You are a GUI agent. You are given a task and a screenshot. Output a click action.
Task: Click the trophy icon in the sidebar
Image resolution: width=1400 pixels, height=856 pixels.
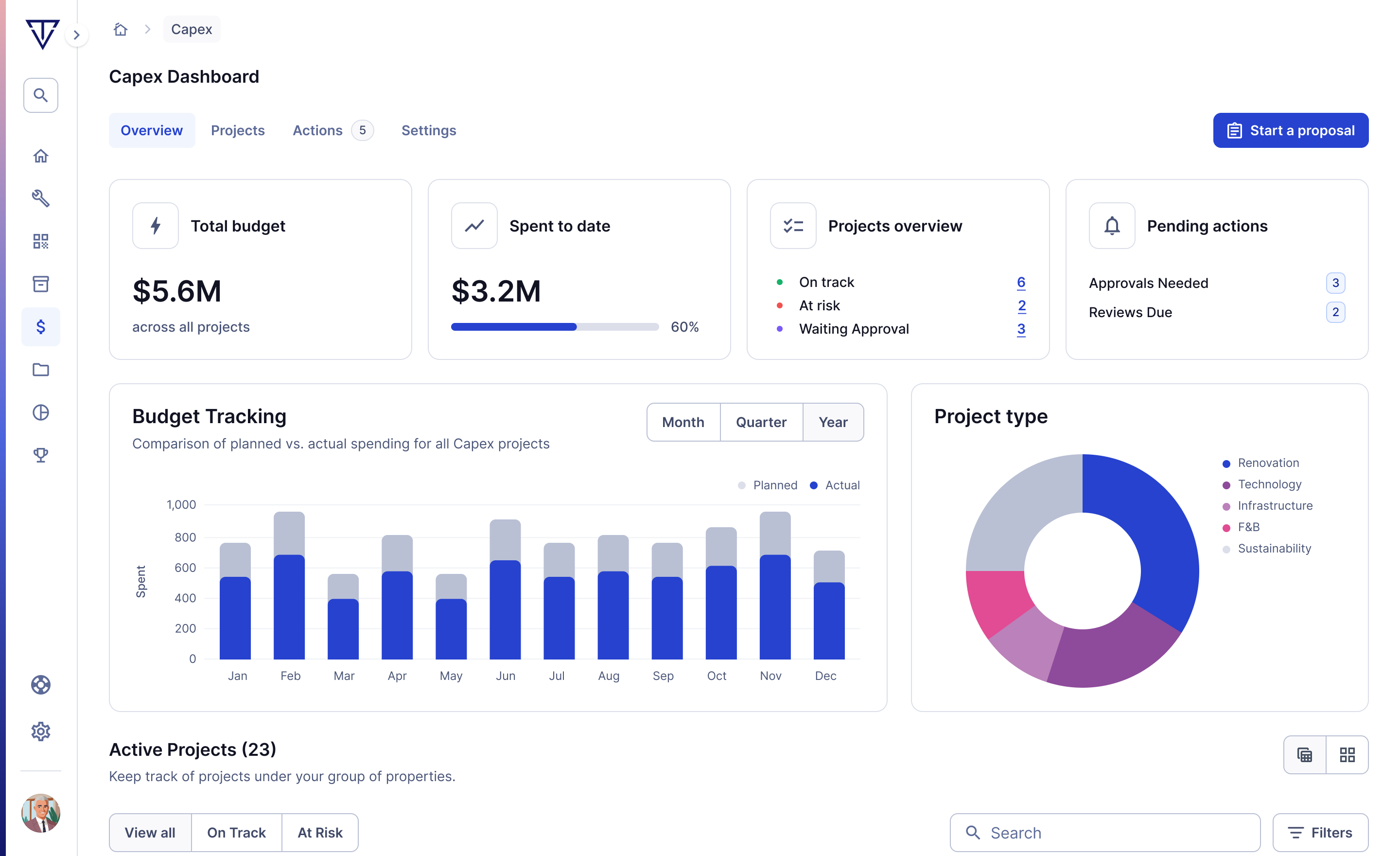[x=40, y=454]
